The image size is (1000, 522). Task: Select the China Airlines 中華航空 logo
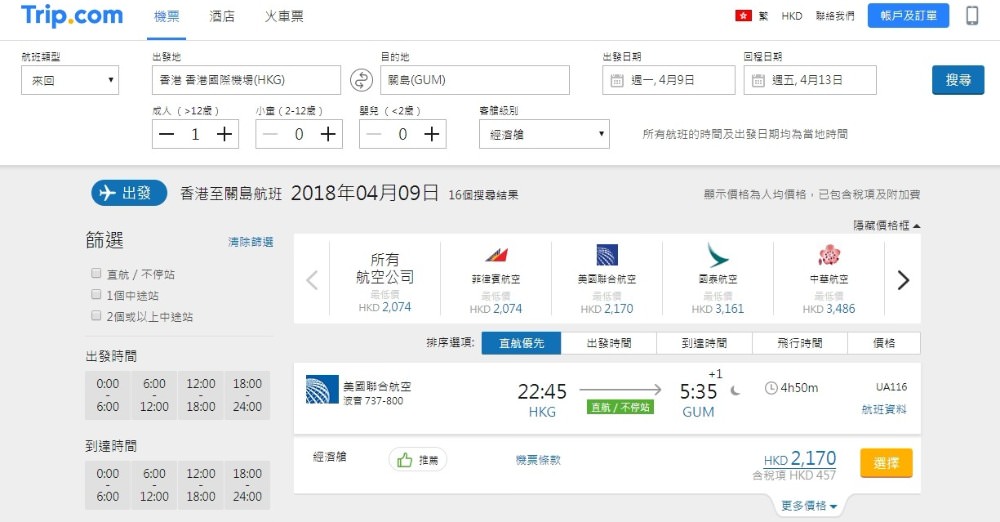point(828,256)
